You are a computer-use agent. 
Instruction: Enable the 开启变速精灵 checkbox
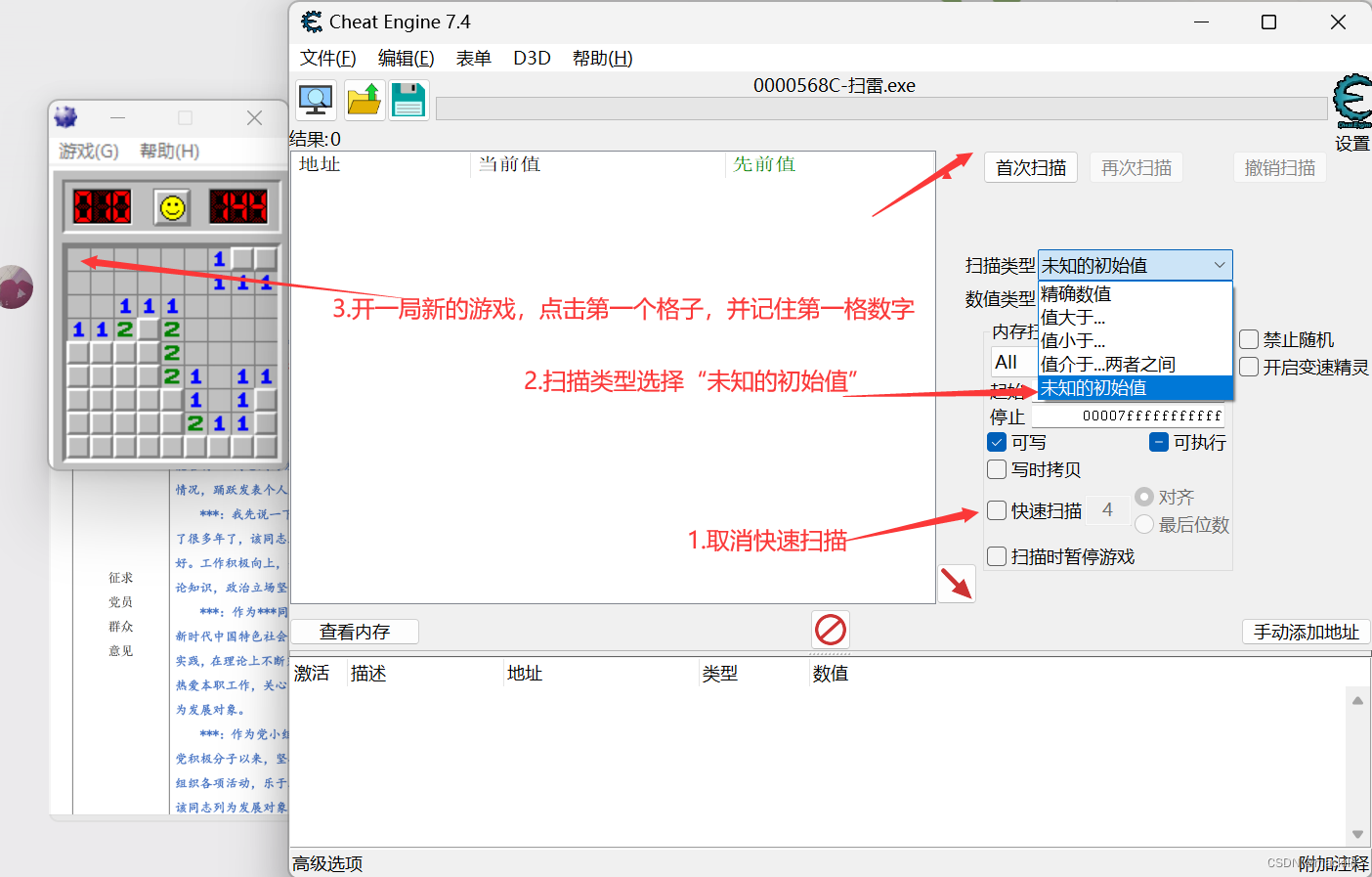coord(1249,367)
